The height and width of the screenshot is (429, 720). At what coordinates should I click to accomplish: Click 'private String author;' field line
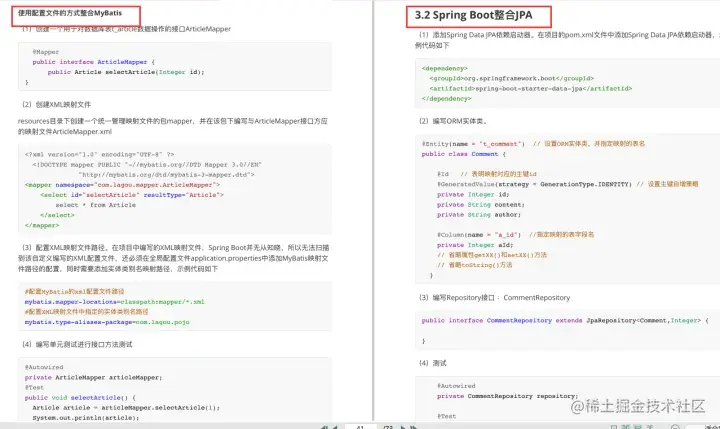[x=478, y=214]
